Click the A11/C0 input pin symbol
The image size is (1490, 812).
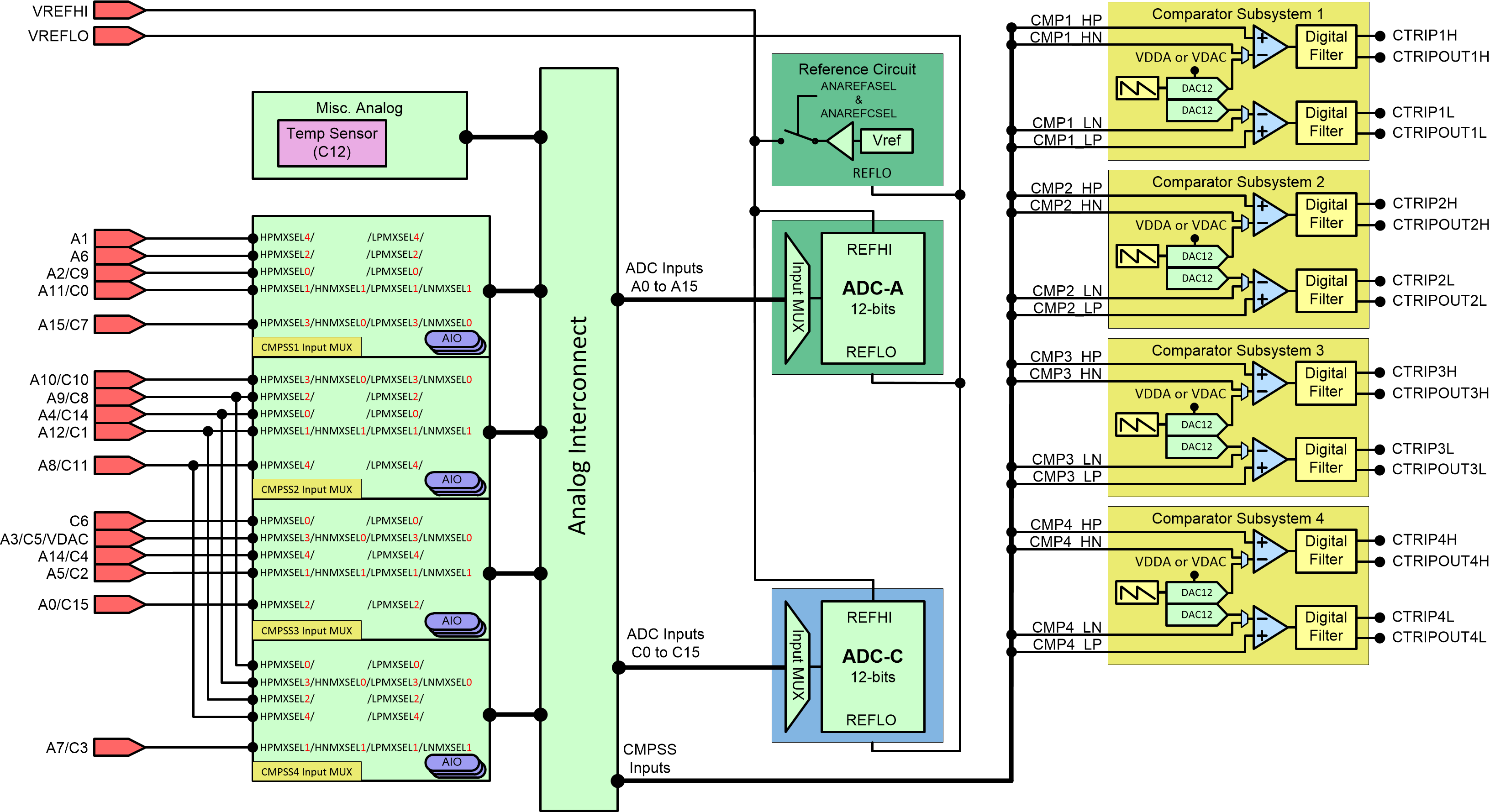tap(119, 290)
